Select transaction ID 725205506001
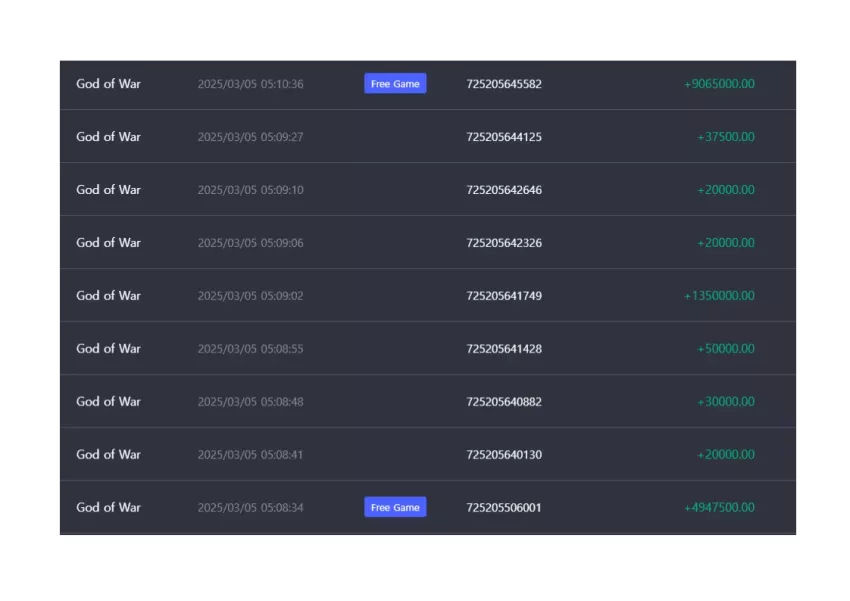This screenshot has height=601, width=850. (x=504, y=508)
